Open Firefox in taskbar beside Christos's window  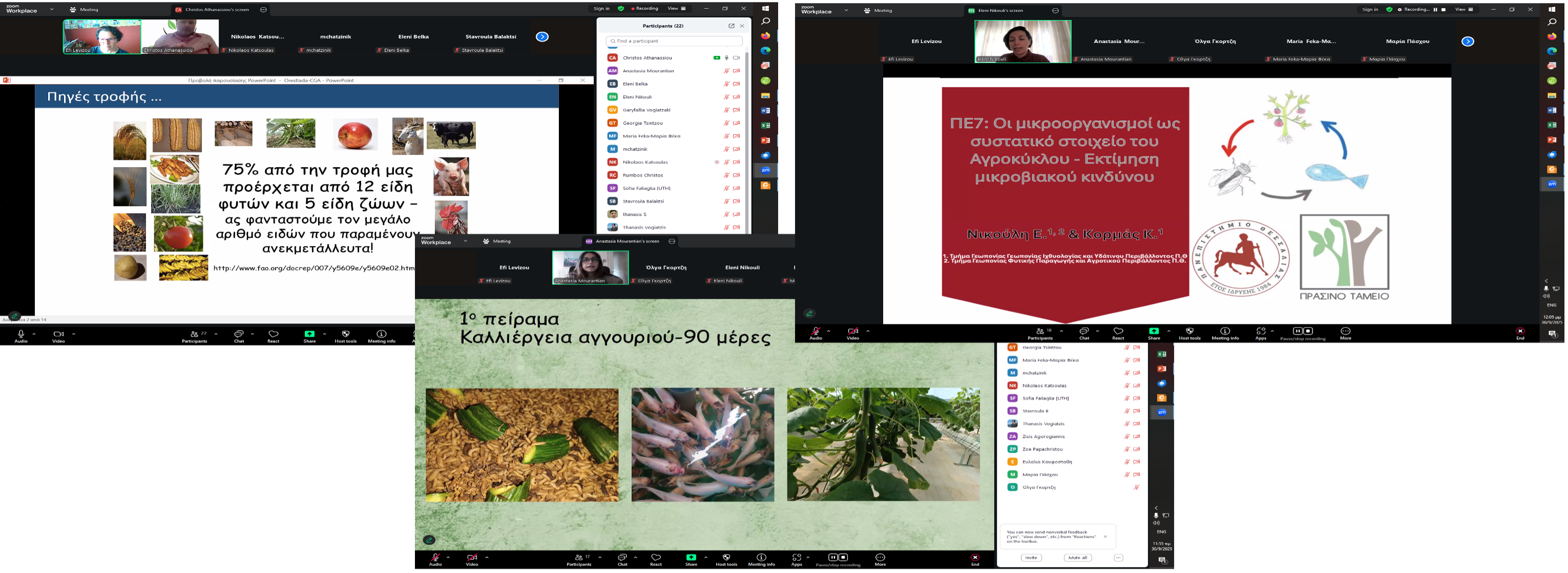click(765, 36)
